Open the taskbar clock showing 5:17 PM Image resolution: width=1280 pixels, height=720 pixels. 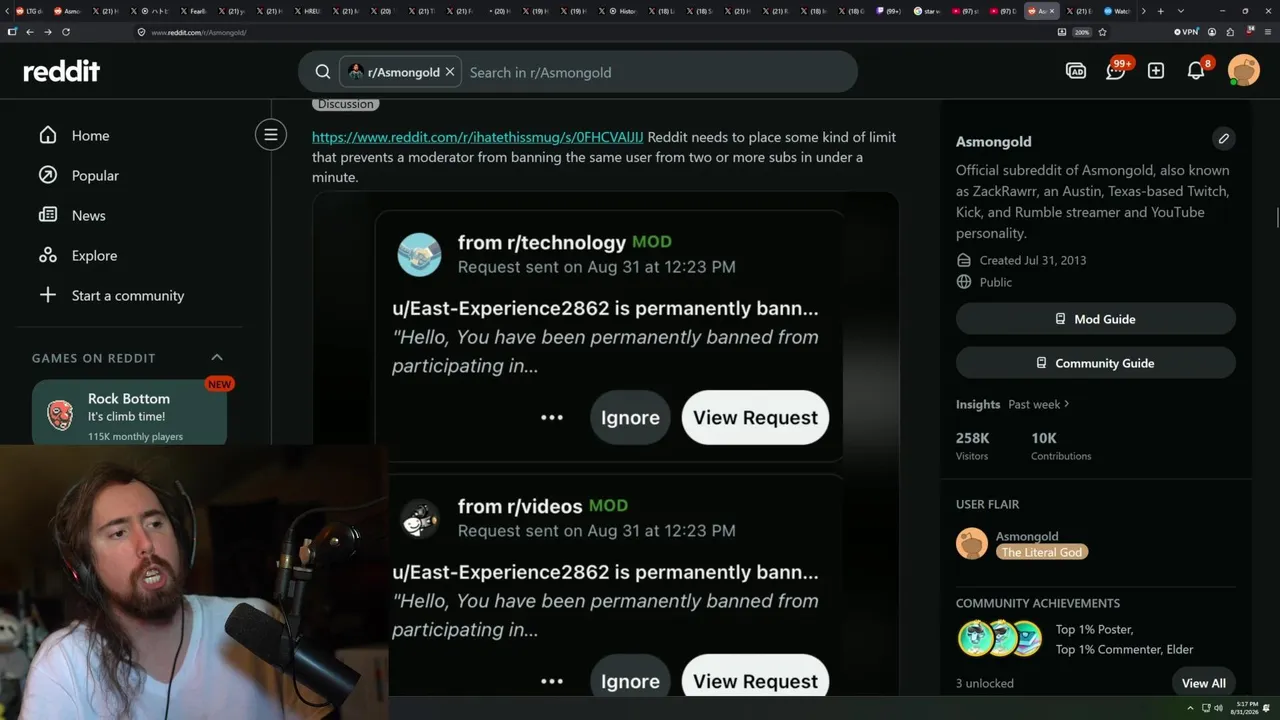(1245, 708)
